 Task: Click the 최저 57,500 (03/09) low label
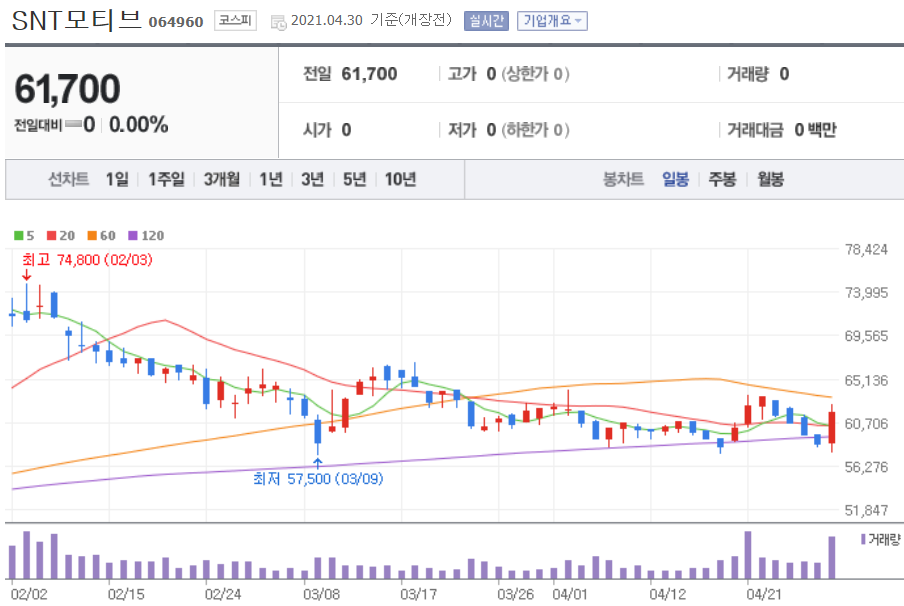click(x=318, y=479)
